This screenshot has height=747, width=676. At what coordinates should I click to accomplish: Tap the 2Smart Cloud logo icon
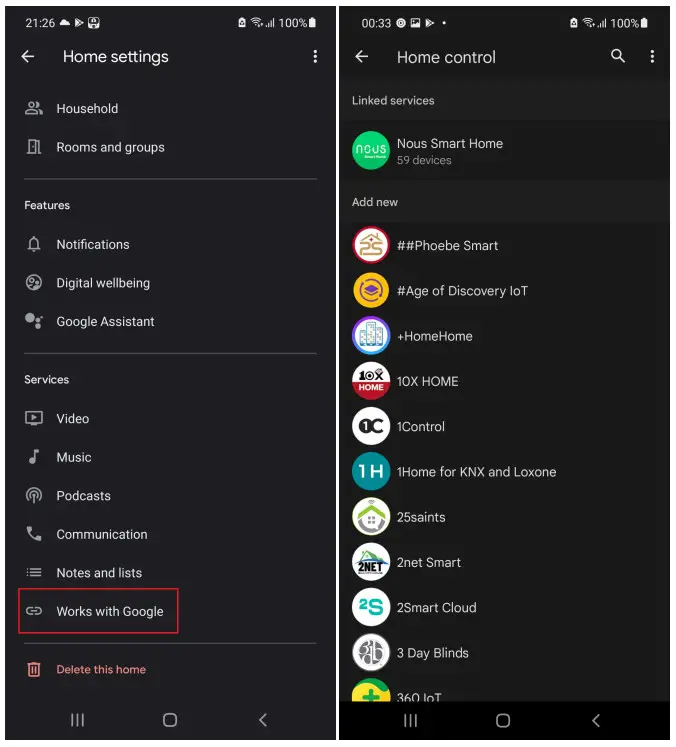click(x=371, y=607)
